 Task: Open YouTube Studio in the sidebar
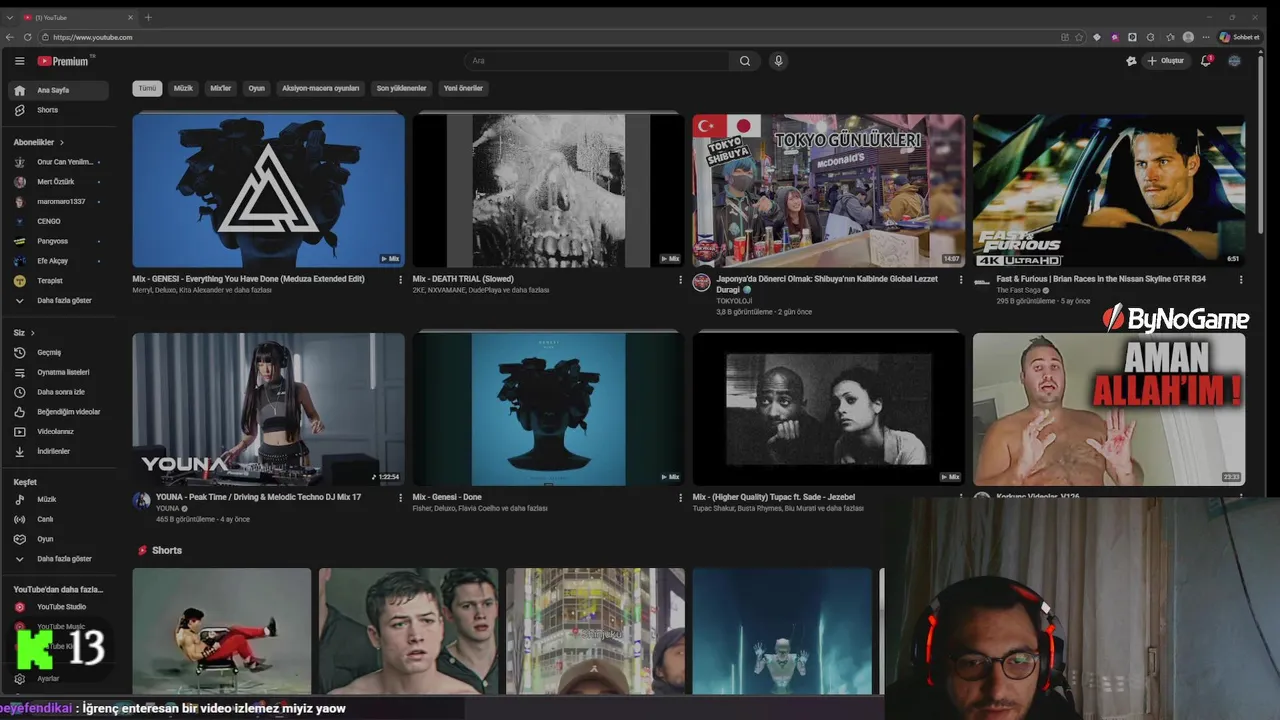point(60,607)
